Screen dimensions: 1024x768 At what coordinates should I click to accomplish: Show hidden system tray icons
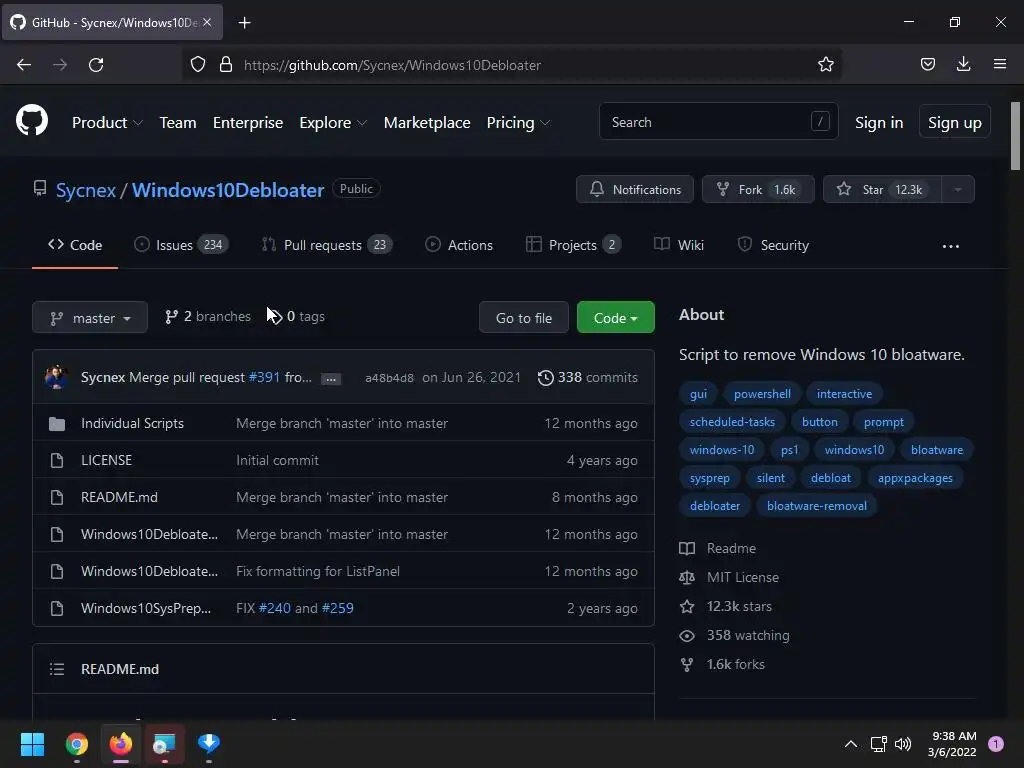click(x=851, y=744)
